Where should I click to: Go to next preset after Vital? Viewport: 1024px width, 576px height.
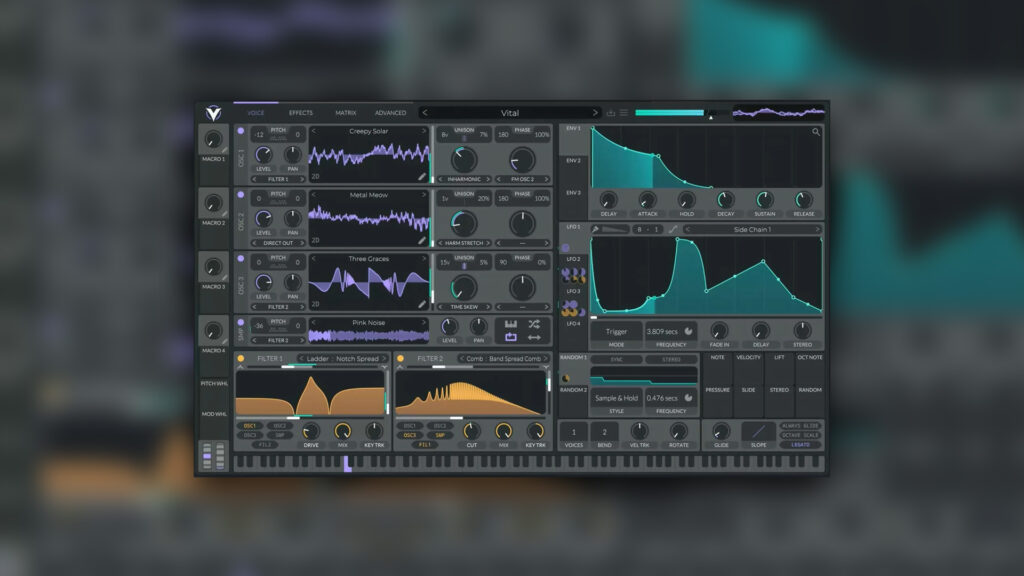click(595, 113)
